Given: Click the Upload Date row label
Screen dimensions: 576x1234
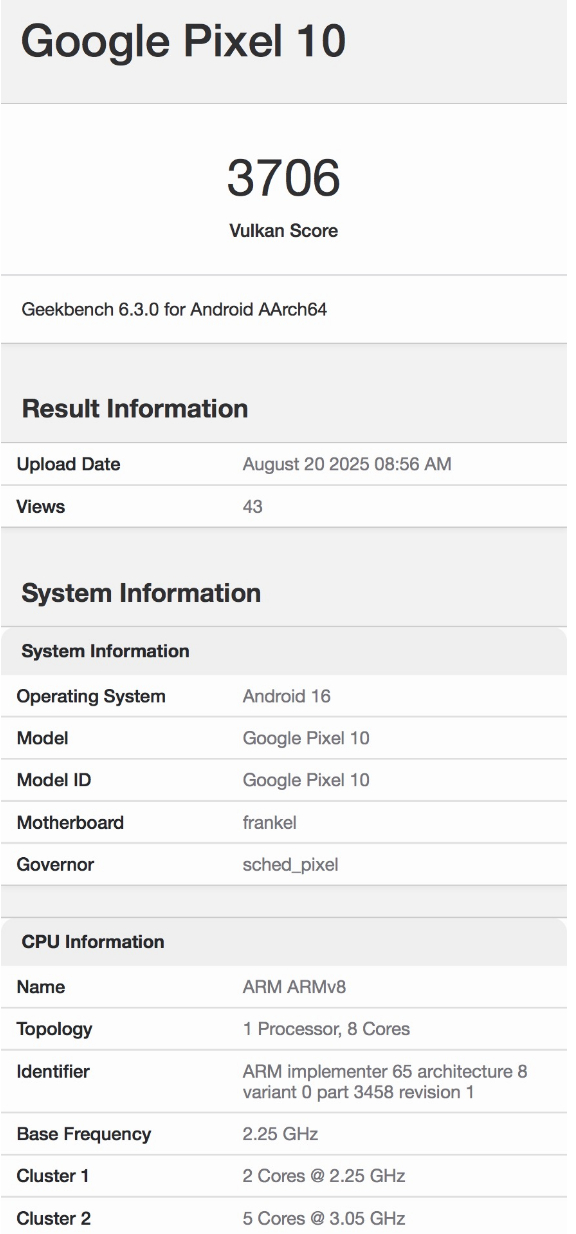Looking at the screenshot, I should pos(68,464).
